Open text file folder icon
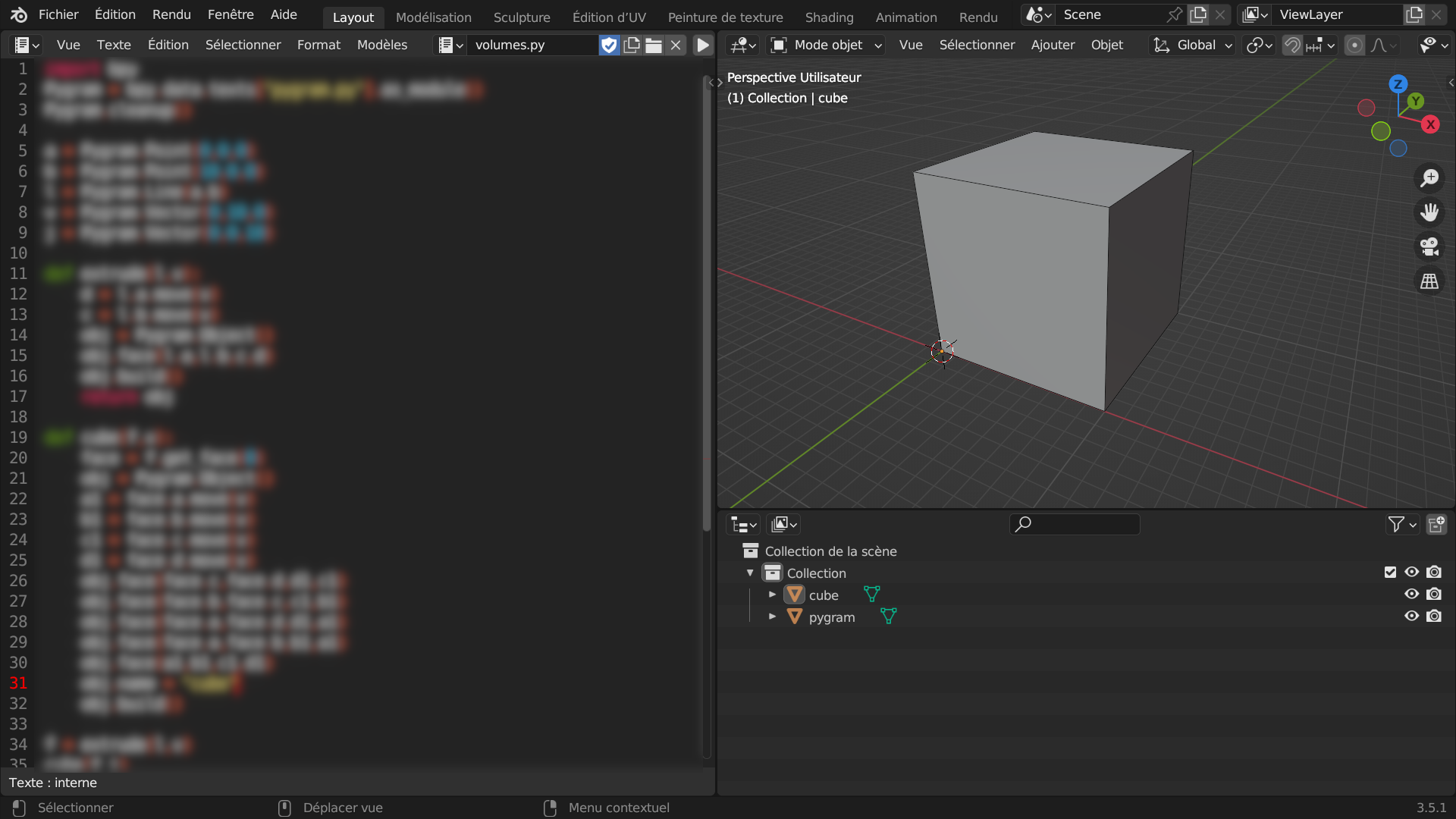1456x819 pixels. [x=654, y=45]
